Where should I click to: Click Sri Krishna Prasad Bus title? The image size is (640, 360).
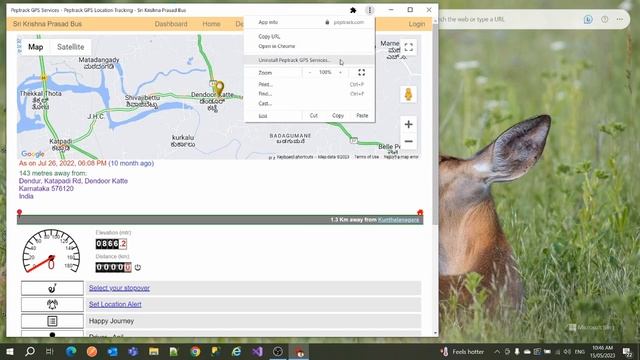47,24
